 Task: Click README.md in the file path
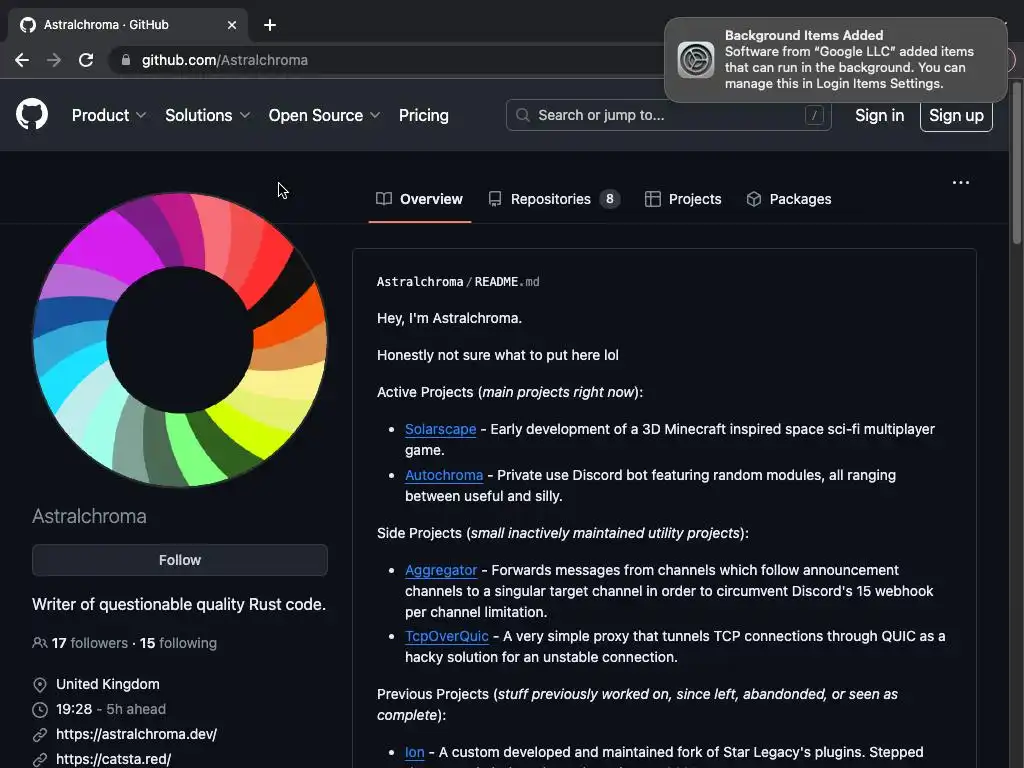pos(507,281)
